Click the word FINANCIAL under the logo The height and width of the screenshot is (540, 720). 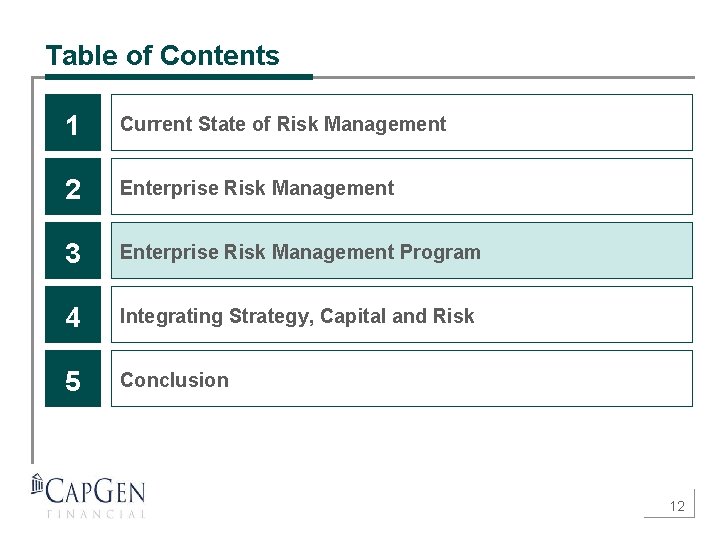point(96,514)
